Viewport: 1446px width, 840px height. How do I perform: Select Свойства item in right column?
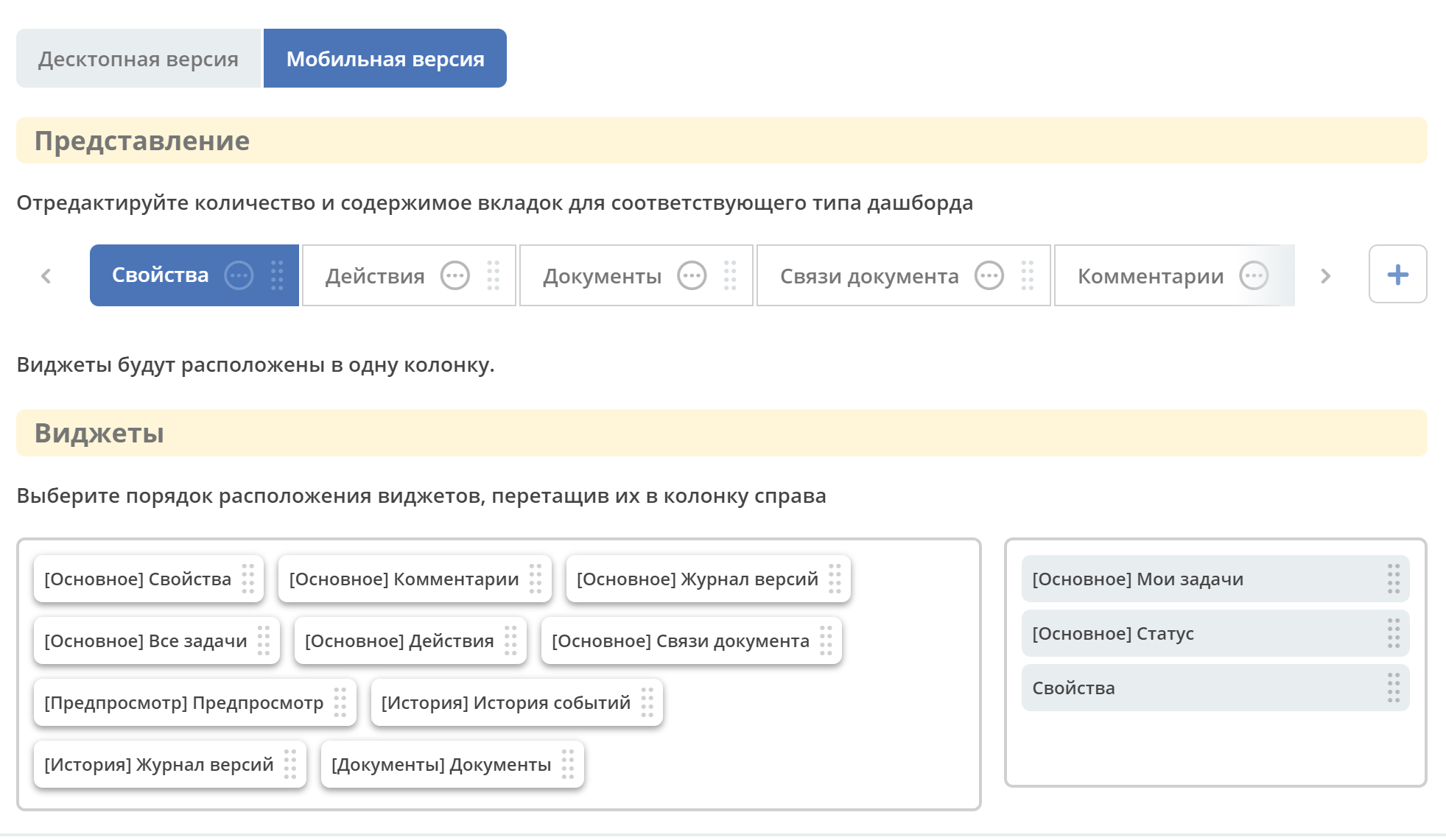(1215, 688)
